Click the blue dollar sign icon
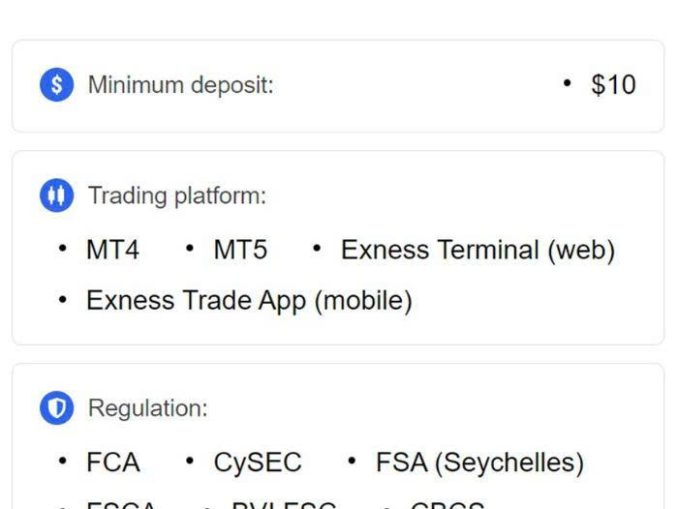 pos(56,85)
